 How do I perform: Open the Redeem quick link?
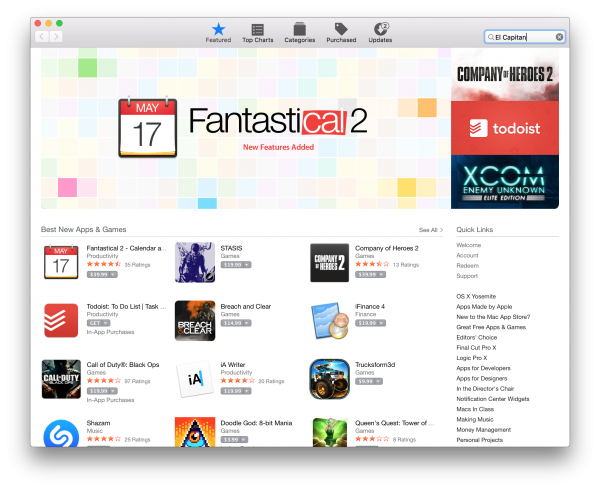tap(467, 265)
